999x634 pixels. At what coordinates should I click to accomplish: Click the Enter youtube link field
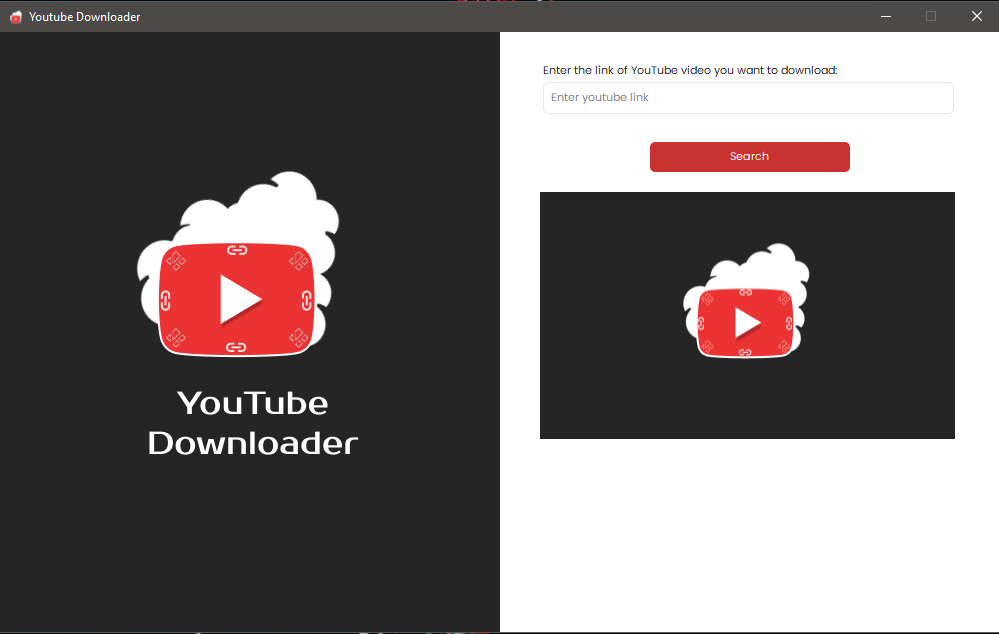748,97
